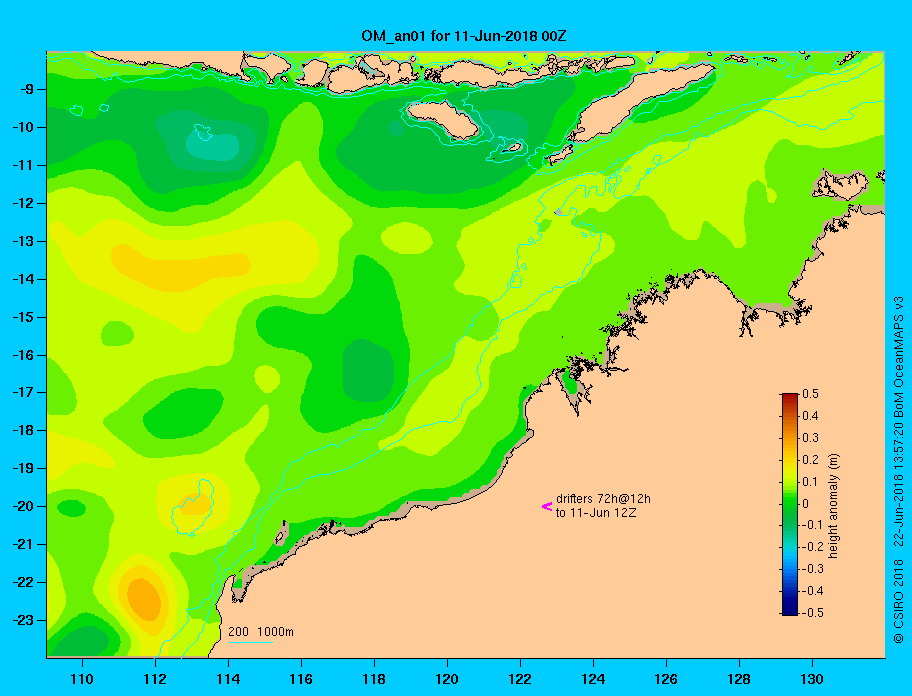Click the 0.2 value on the color scale
Viewport: 912px width, 696px height.
point(810,459)
